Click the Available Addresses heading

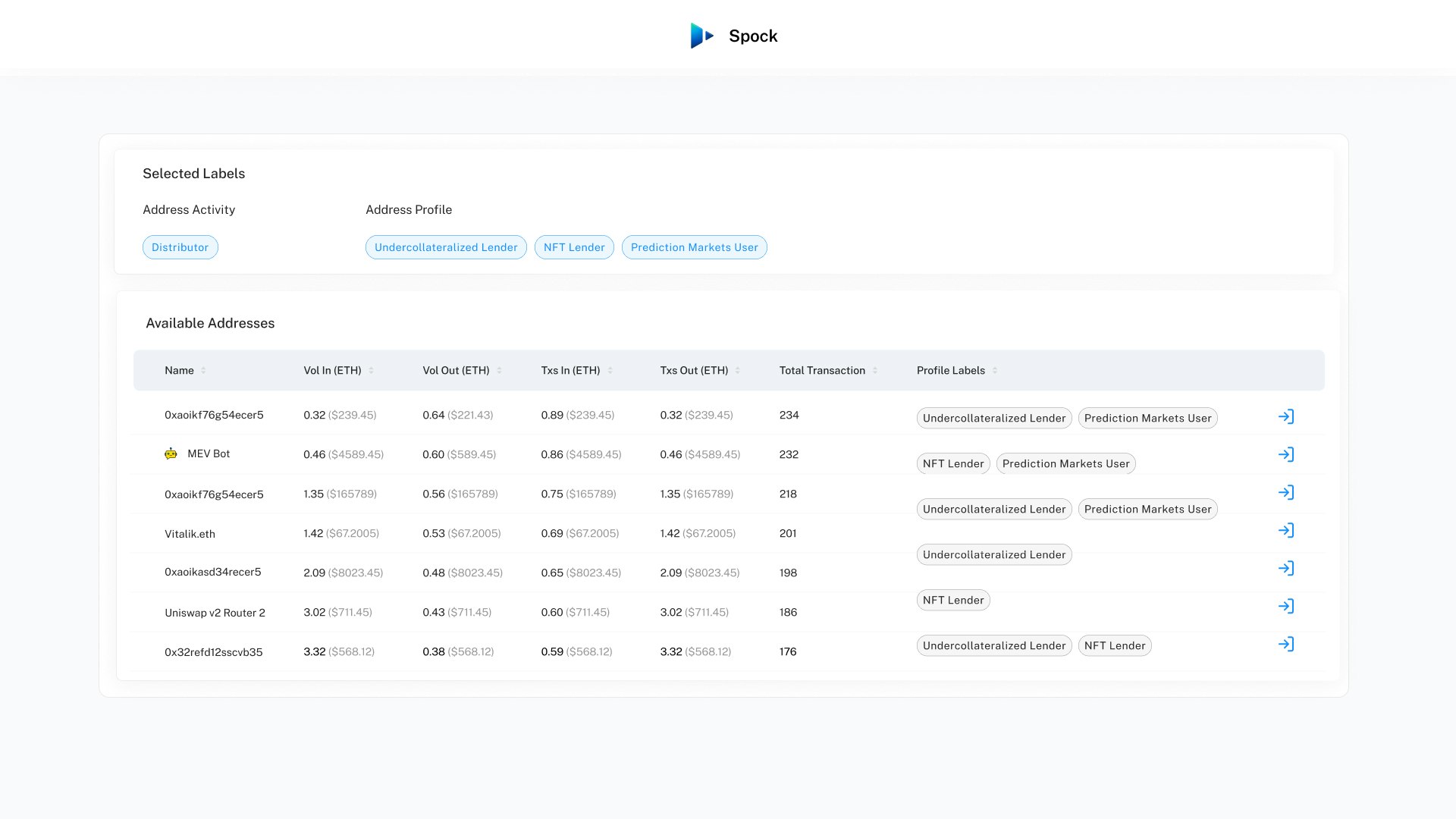210,323
